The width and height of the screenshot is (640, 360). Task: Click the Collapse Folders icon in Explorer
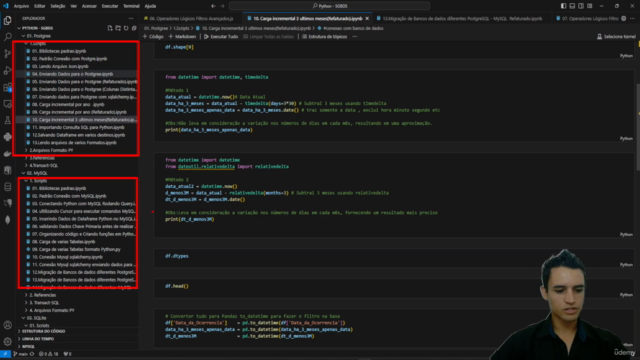[x=134, y=28]
